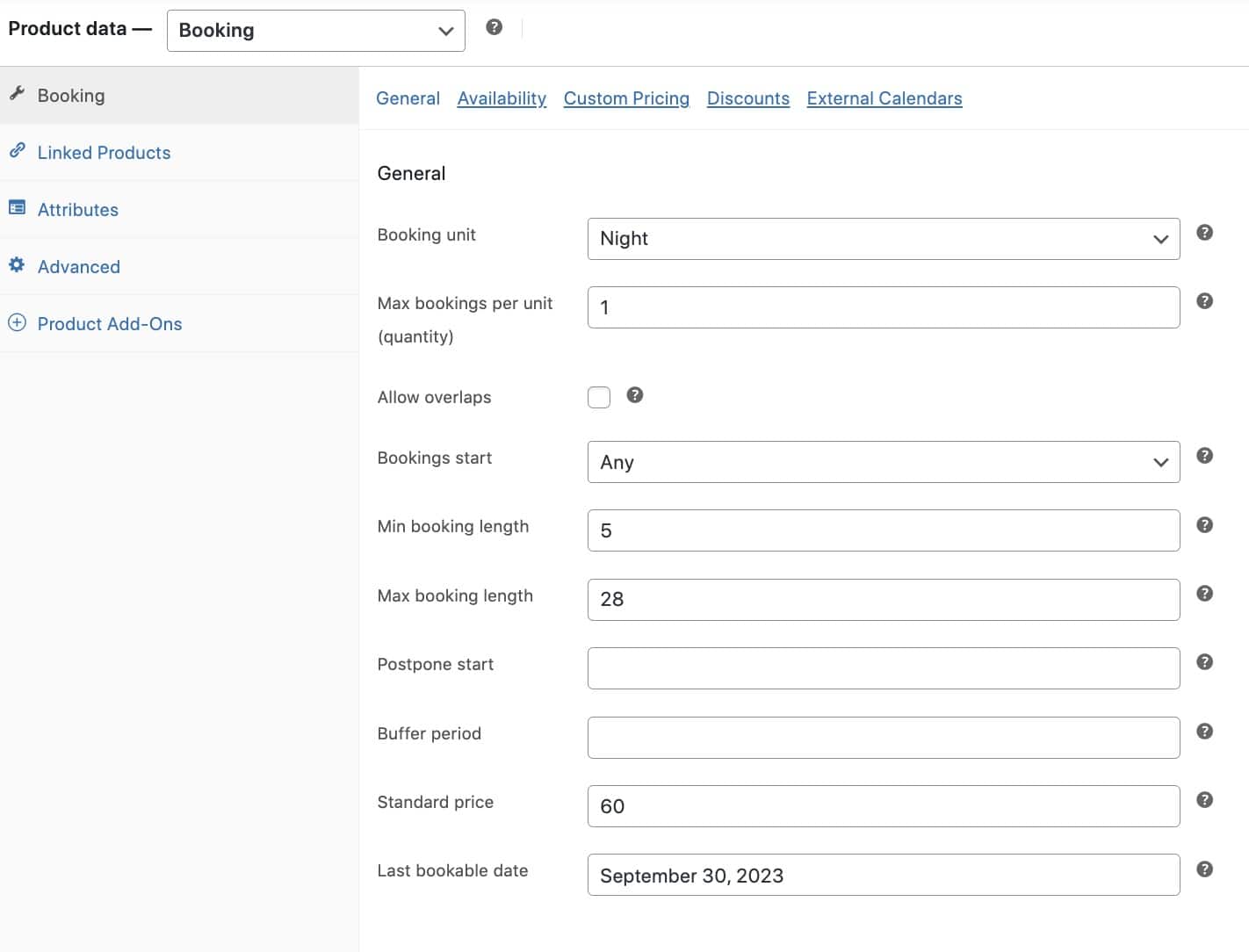Image resolution: width=1249 pixels, height=952 pixels.
Task: Open the Product Add-Ons sidebar tab
Action: pyautogui.click(x=179, y=324)
